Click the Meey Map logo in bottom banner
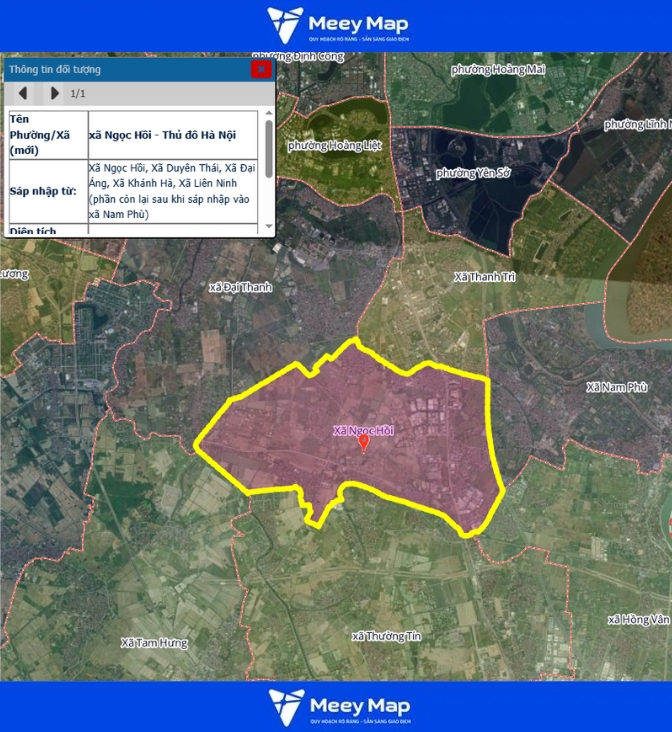Viewport: 672px width, 732px height. (x=337, y=706)
